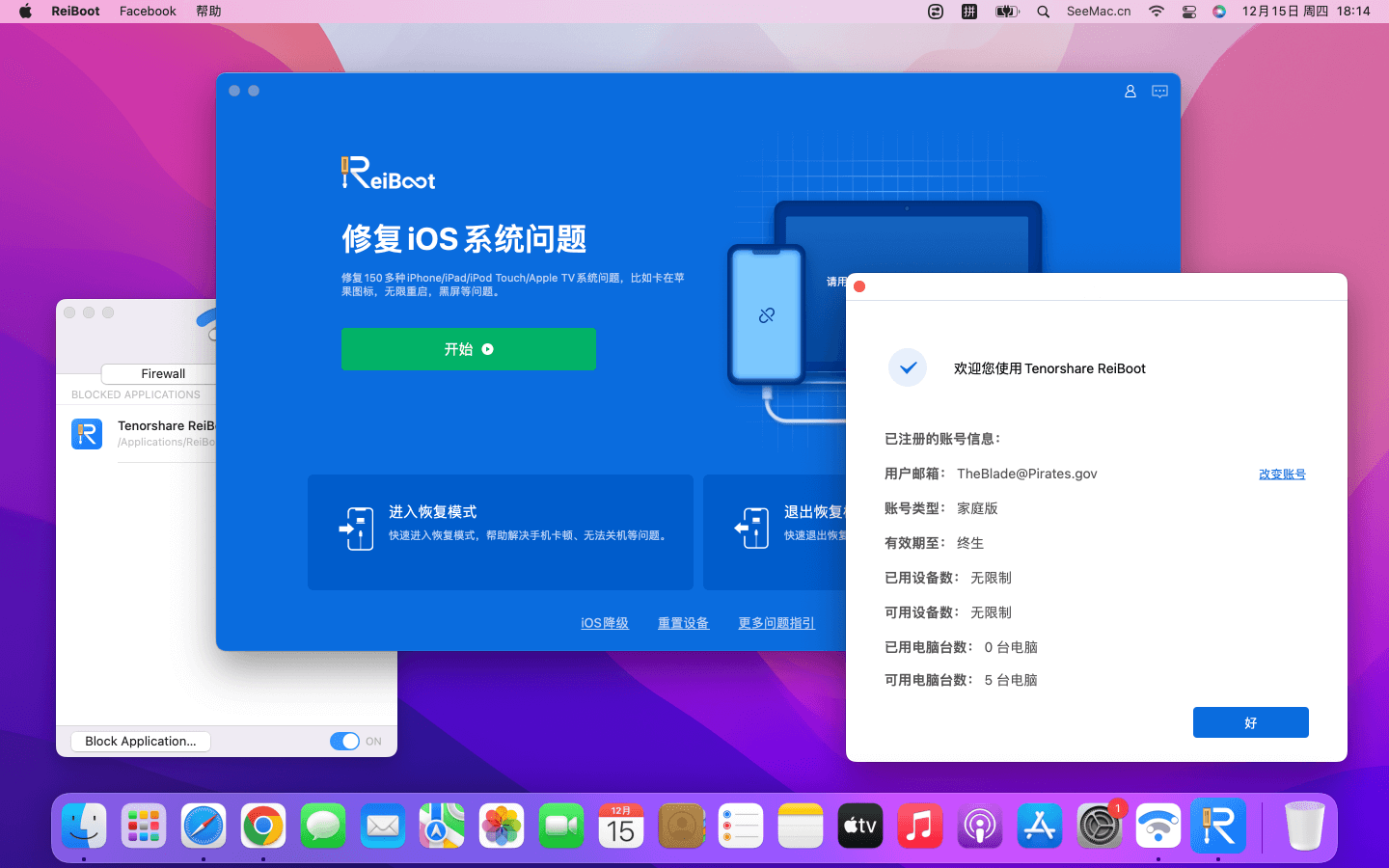The height and width of the screenshot is (868, 1389).
Task: Open Launchpad from the Dock
Action: (144, 827)
